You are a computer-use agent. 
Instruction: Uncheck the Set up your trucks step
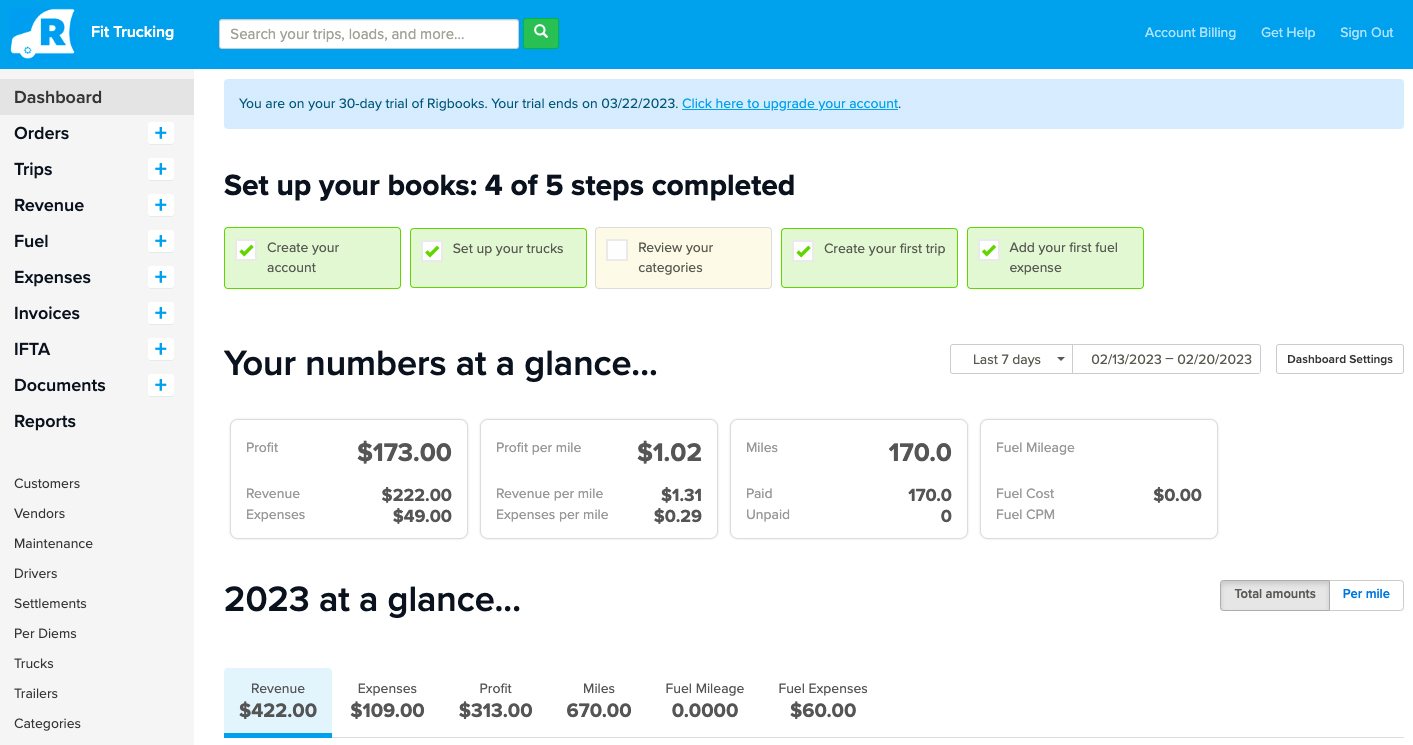coord(431,250)
